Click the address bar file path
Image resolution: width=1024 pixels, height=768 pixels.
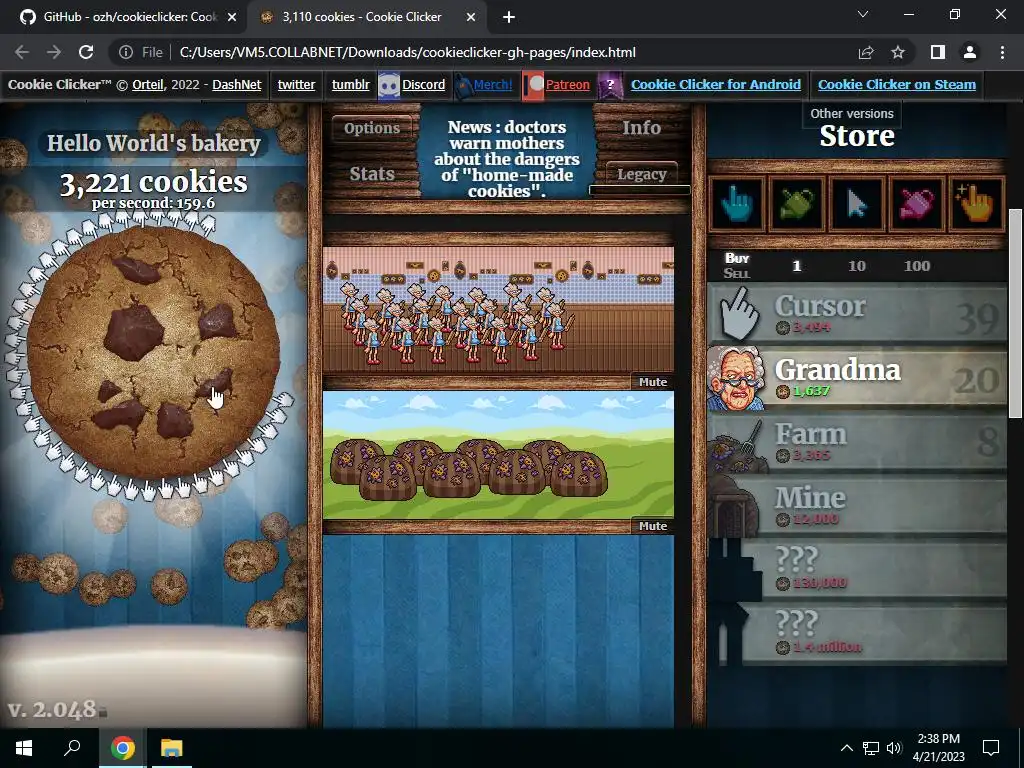[x=408, y=52]
